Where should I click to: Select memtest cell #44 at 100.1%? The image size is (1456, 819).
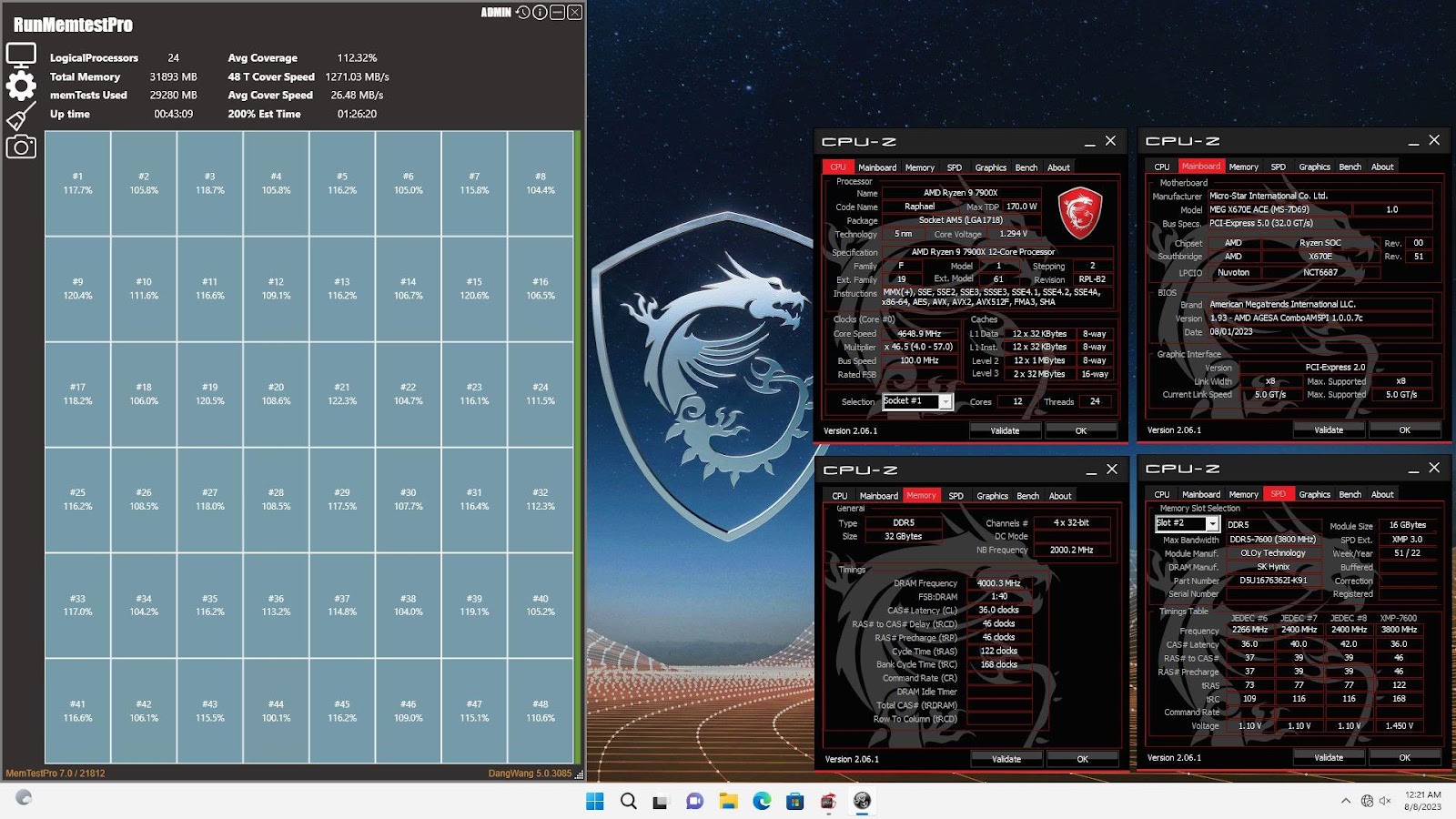pos(276,711)
